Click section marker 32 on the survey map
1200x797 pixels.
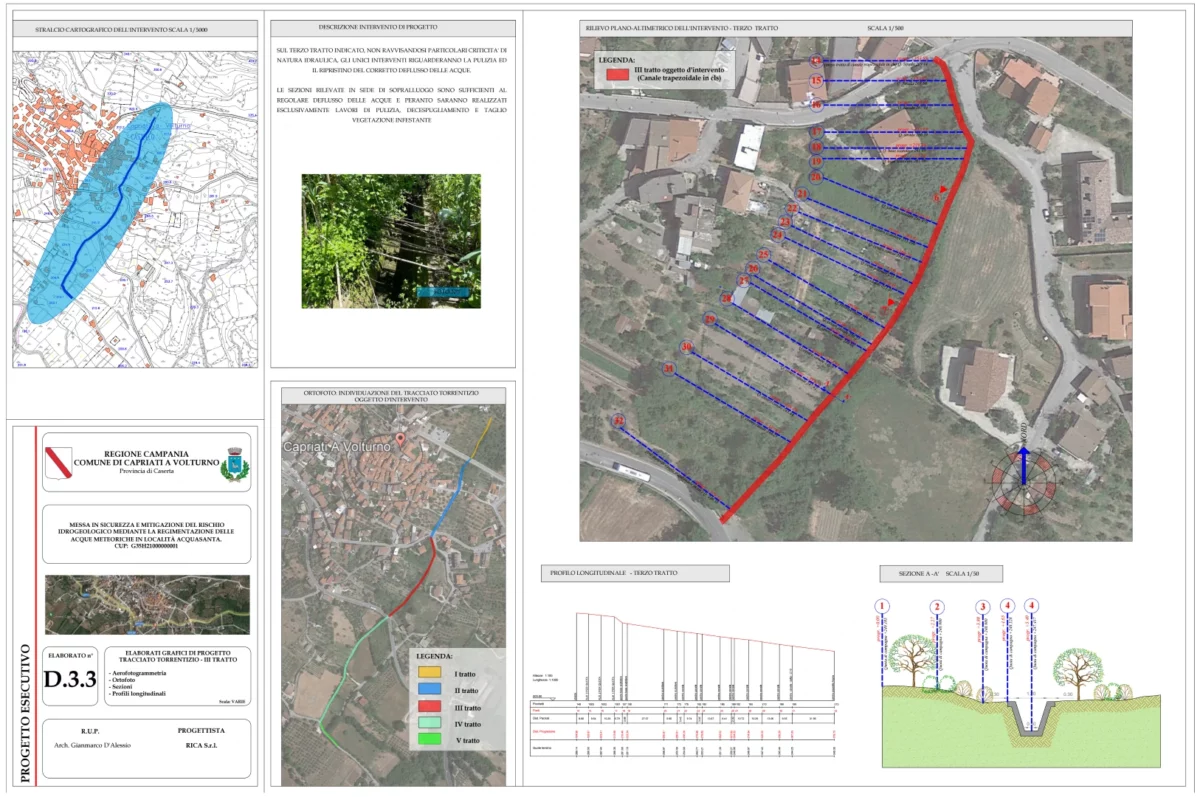coord(620,422)
